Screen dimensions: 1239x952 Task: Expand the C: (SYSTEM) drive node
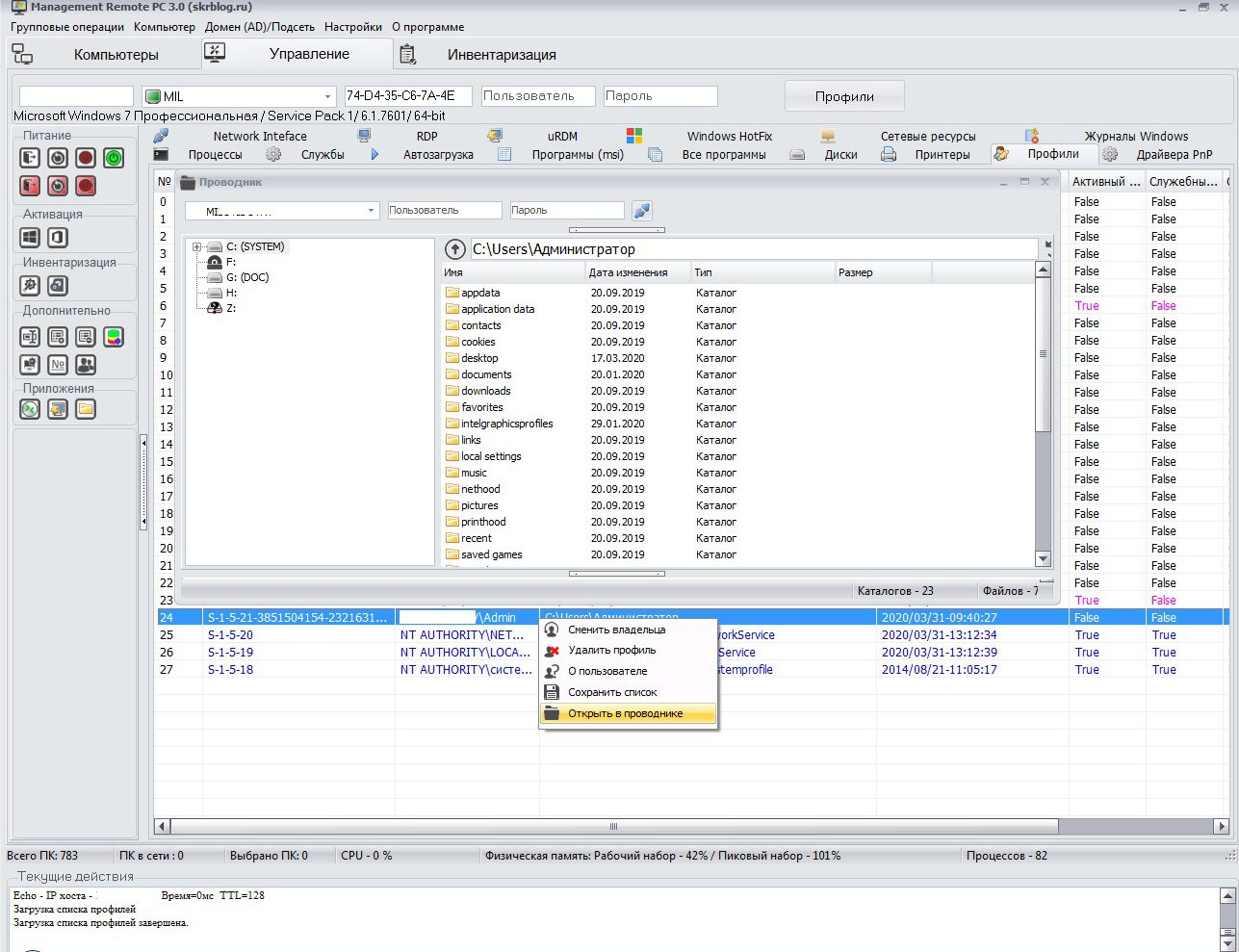click(196, 246)
